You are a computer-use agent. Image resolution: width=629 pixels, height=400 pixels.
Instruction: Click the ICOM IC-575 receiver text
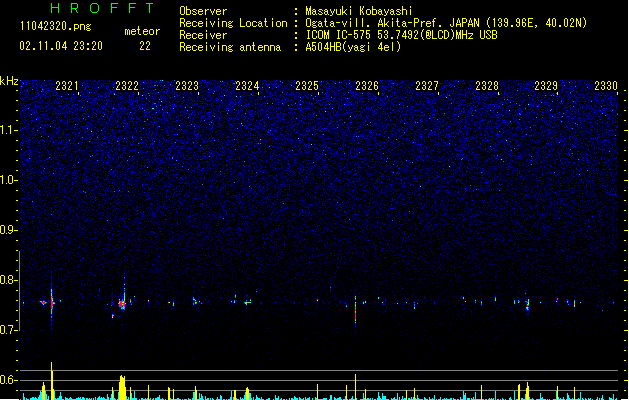click(401, 35)
